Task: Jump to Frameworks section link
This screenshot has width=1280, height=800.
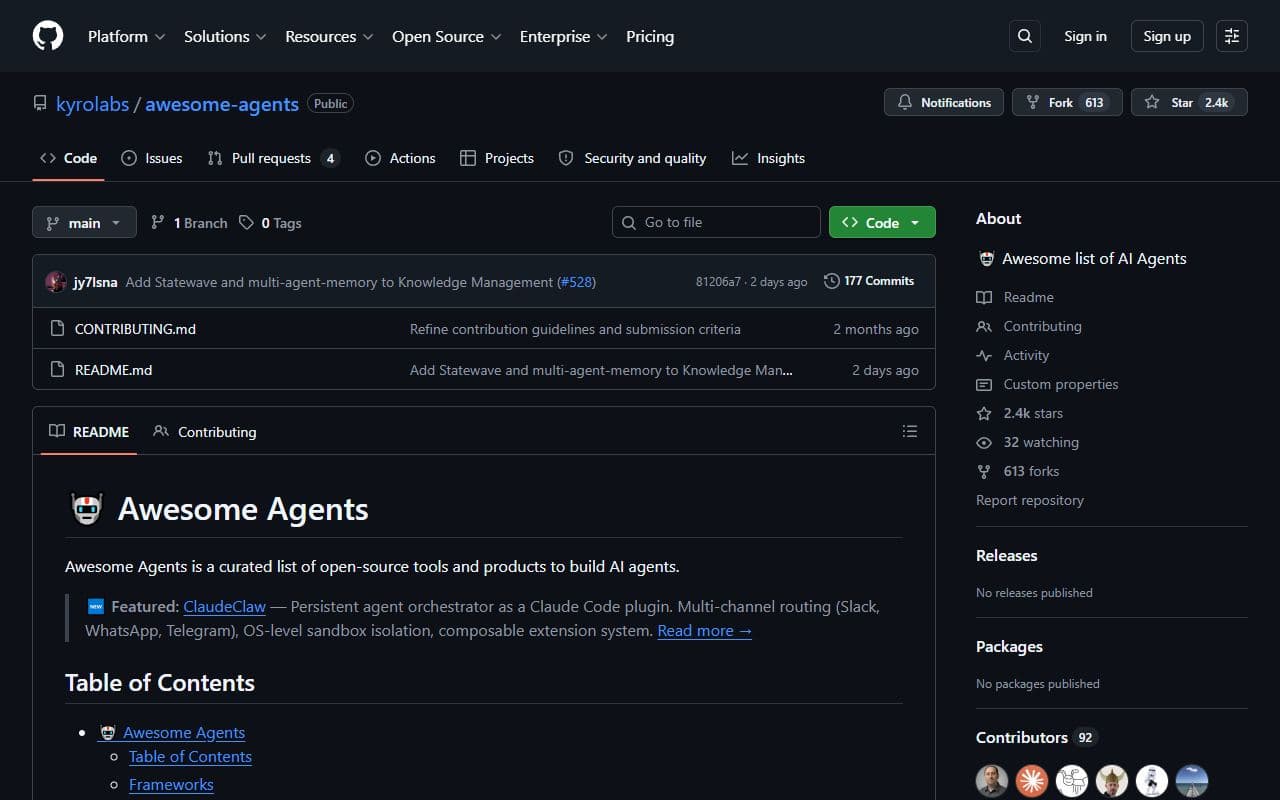Action: click(171, 785)
